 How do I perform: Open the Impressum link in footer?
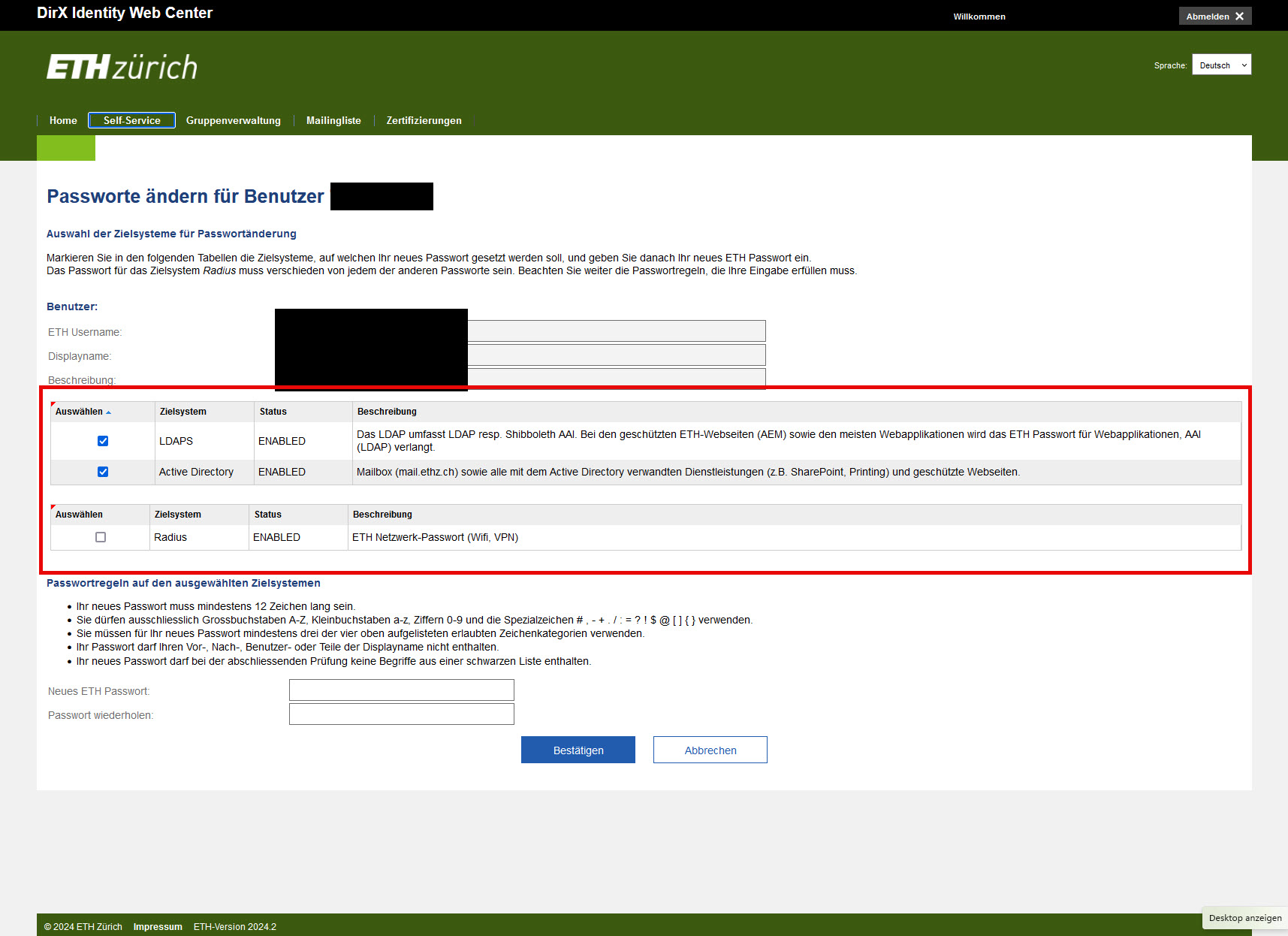[x=158, y=927]
